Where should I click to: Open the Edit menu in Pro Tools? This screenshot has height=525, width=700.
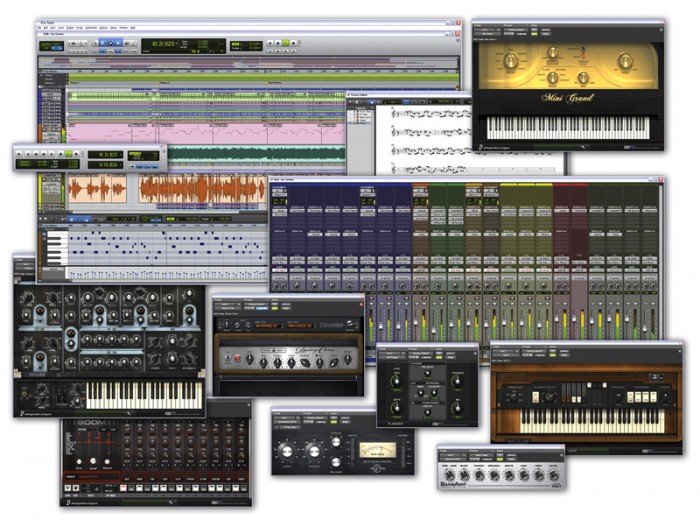tap(46, 28)
